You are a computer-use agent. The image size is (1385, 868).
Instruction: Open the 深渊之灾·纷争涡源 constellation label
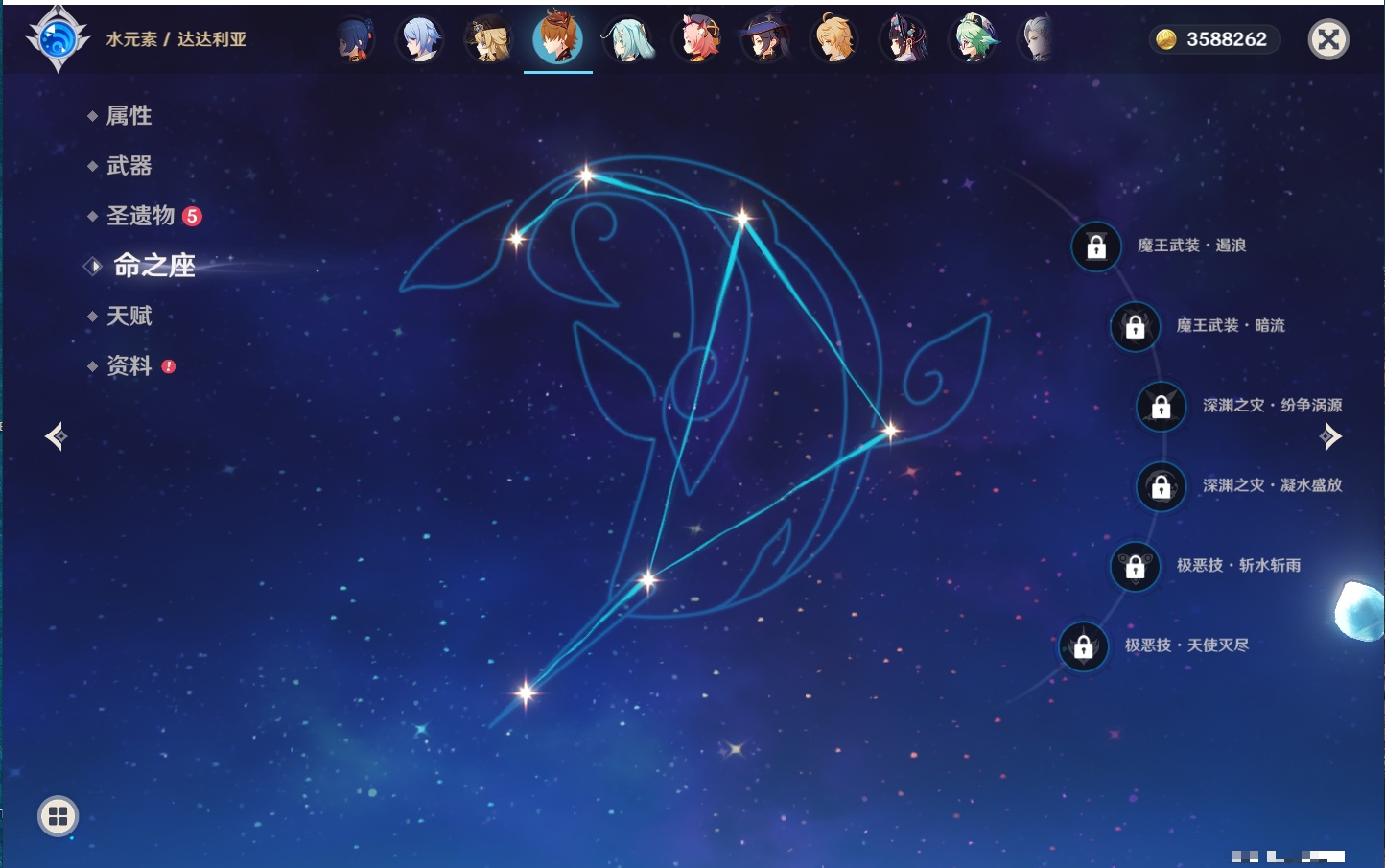pos(1273,406)
